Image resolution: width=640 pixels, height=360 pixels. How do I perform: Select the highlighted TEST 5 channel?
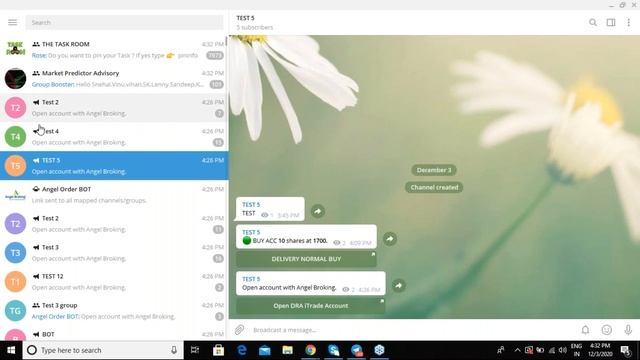coord(114,165)
